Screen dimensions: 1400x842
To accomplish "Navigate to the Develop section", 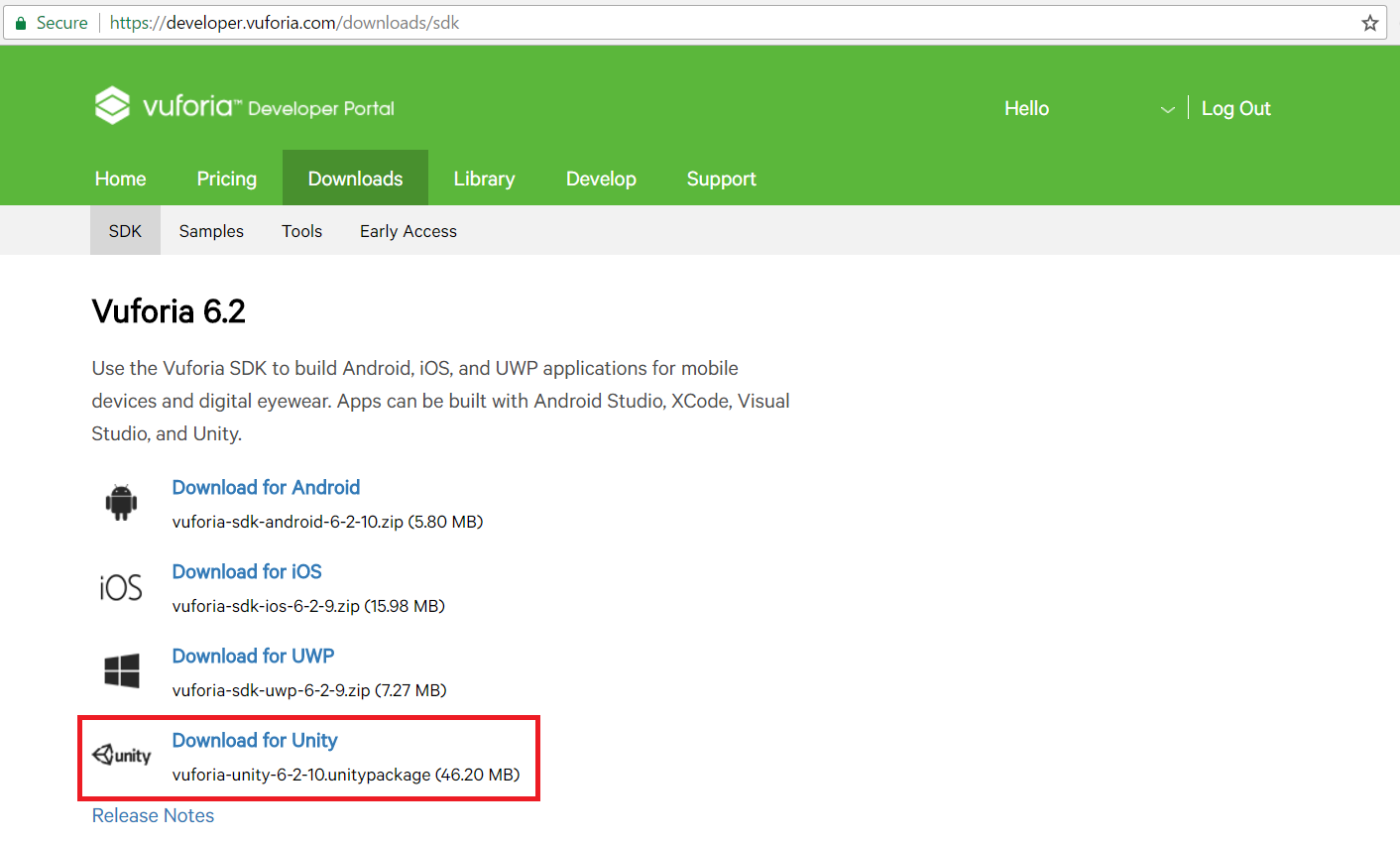I will [601, 179].
